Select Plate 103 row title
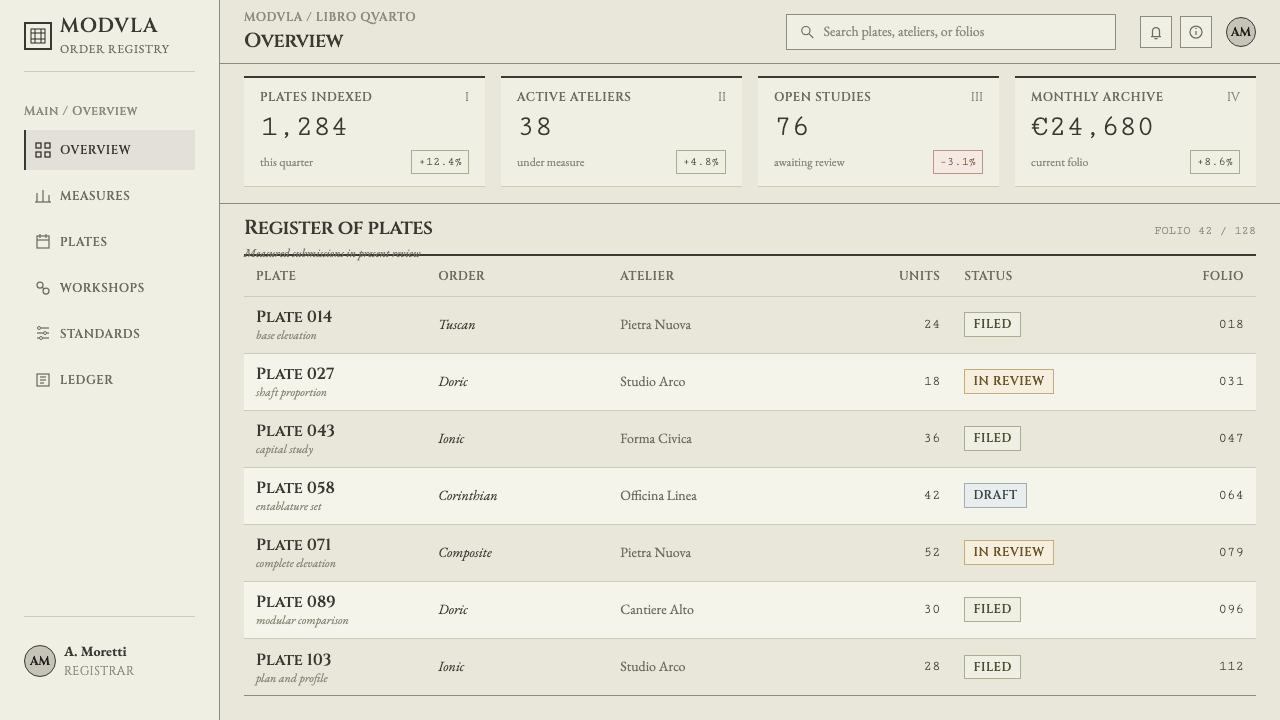 point(293,660)
